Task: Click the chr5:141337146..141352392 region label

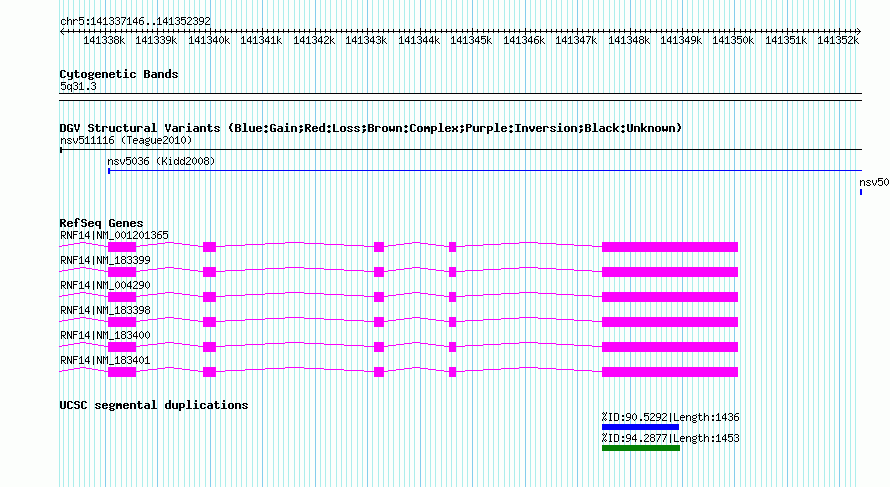Action: coord(135,21)
